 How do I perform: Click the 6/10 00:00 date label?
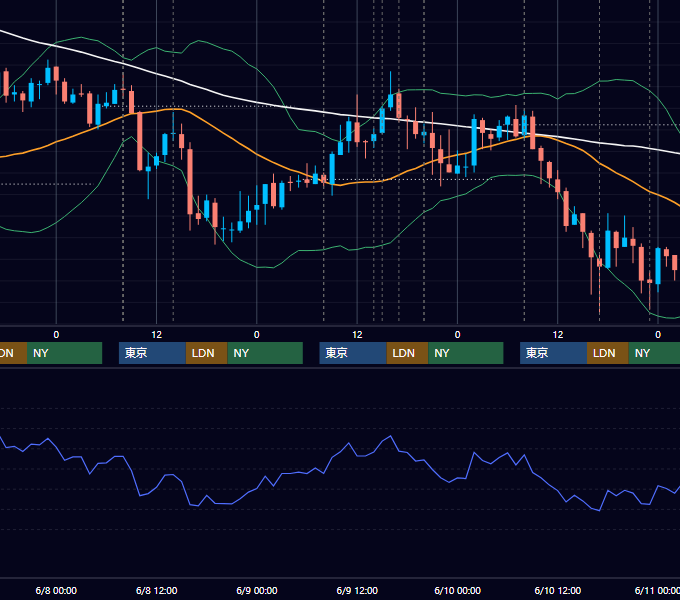click(458, 590)
